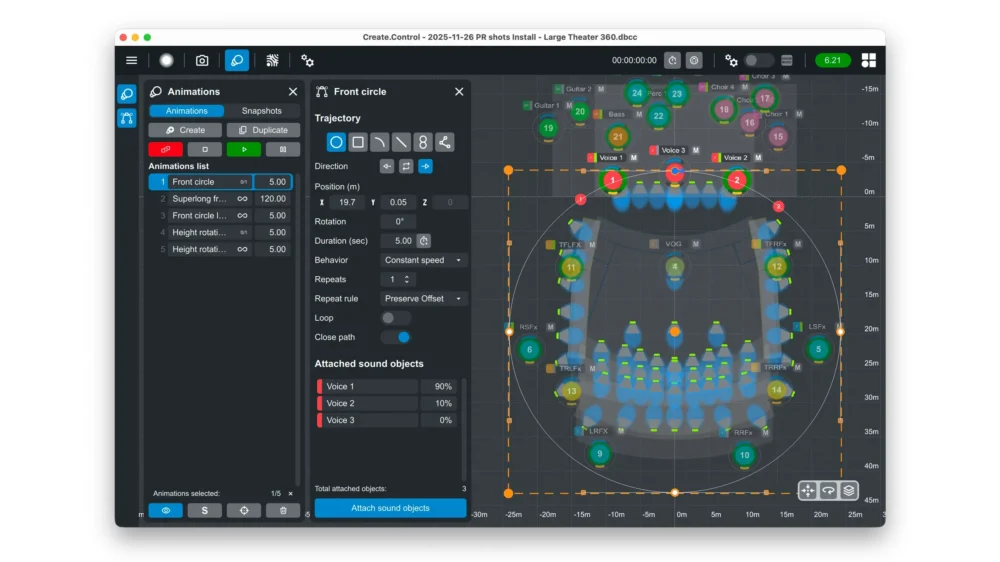Click the Y position field showing 0.05
Viewport: 1000px width, 562px height.
point(398,202)
